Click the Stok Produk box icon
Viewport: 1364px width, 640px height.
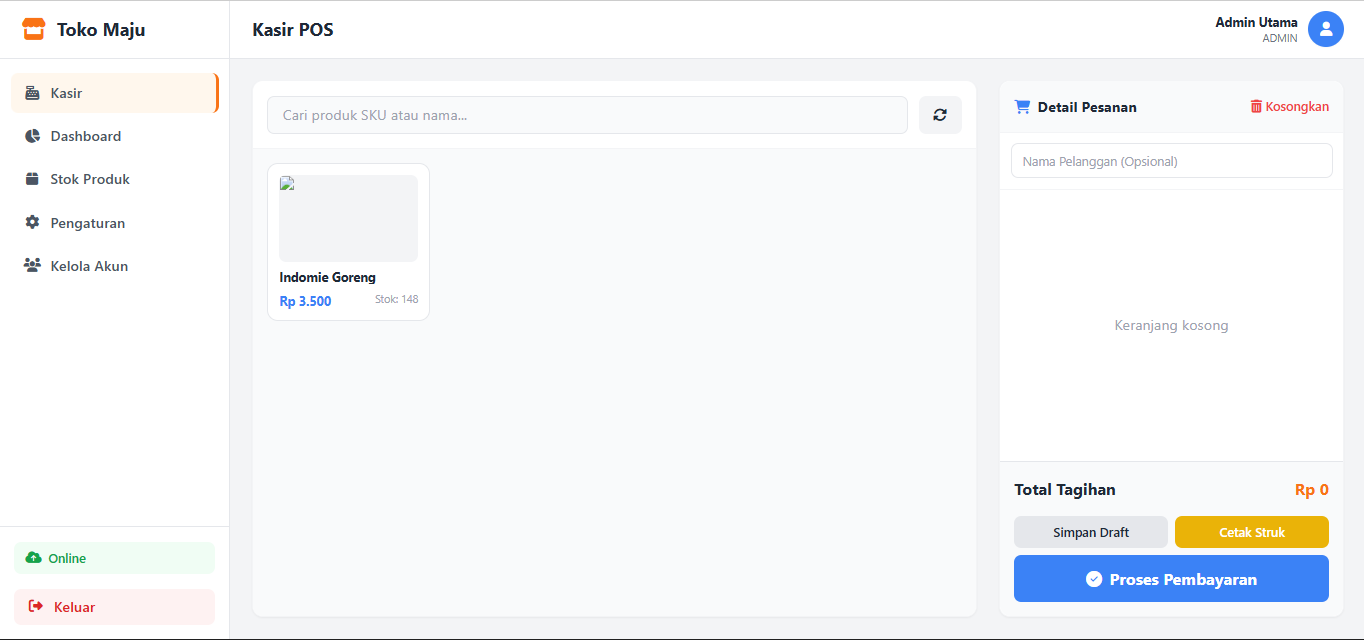(x=32, y=179)
